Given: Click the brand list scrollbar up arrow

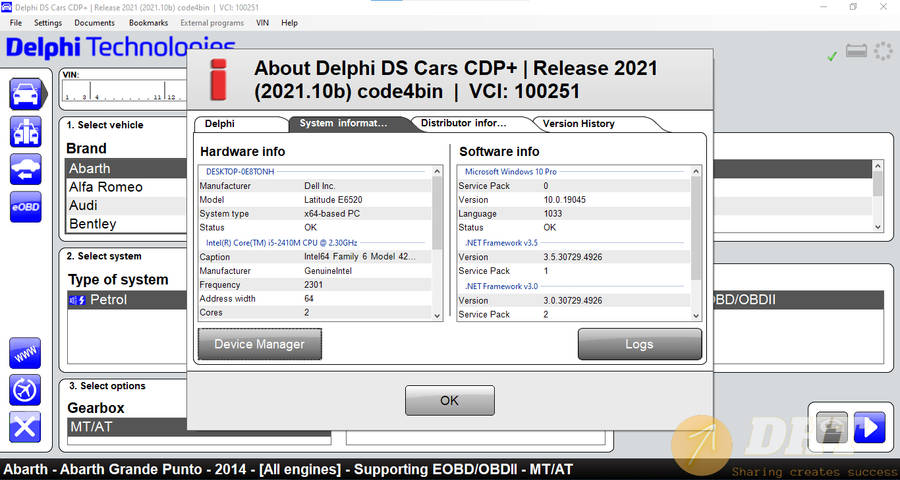Looking at the screenshot, I should click(878, 165).
